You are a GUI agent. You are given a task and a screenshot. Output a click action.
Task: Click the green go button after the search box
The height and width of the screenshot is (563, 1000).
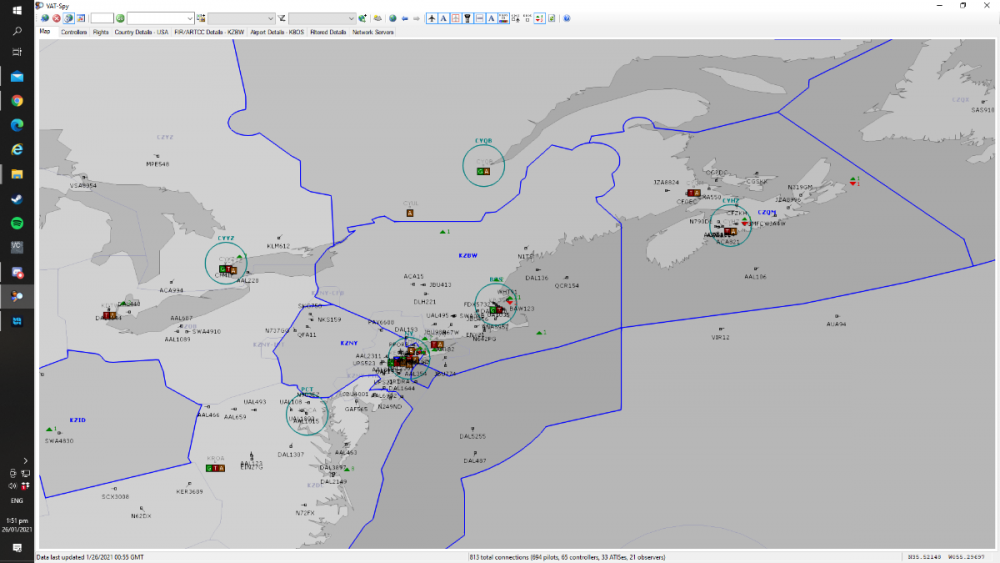[120, 18]
